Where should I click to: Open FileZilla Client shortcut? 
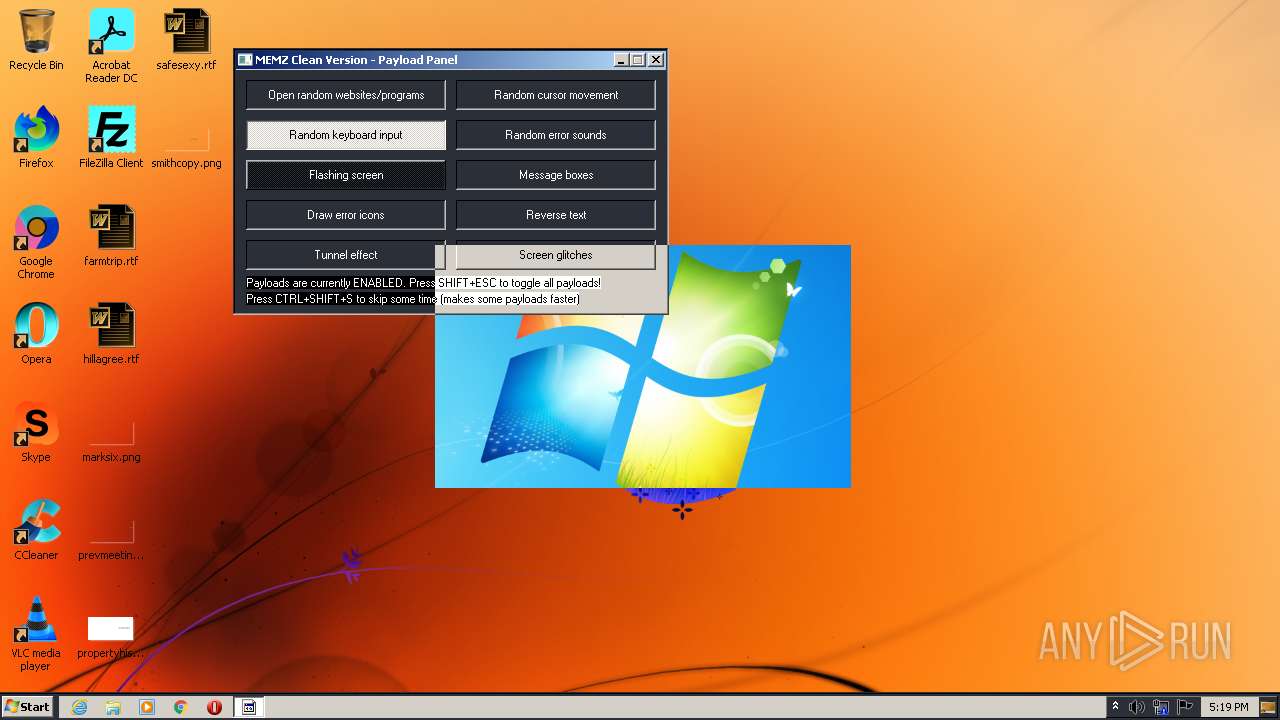pos(111,138)
